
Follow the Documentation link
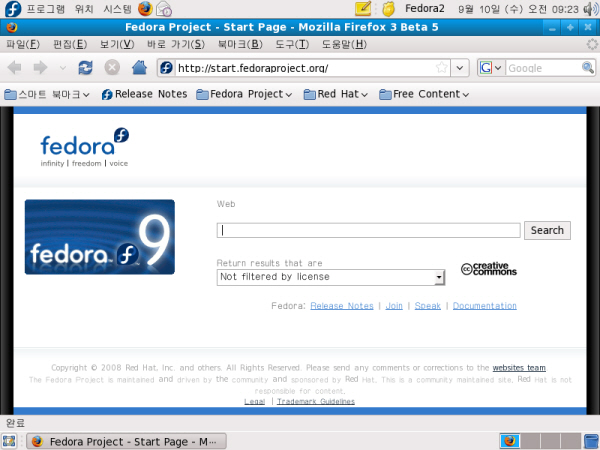pos(484,306)
